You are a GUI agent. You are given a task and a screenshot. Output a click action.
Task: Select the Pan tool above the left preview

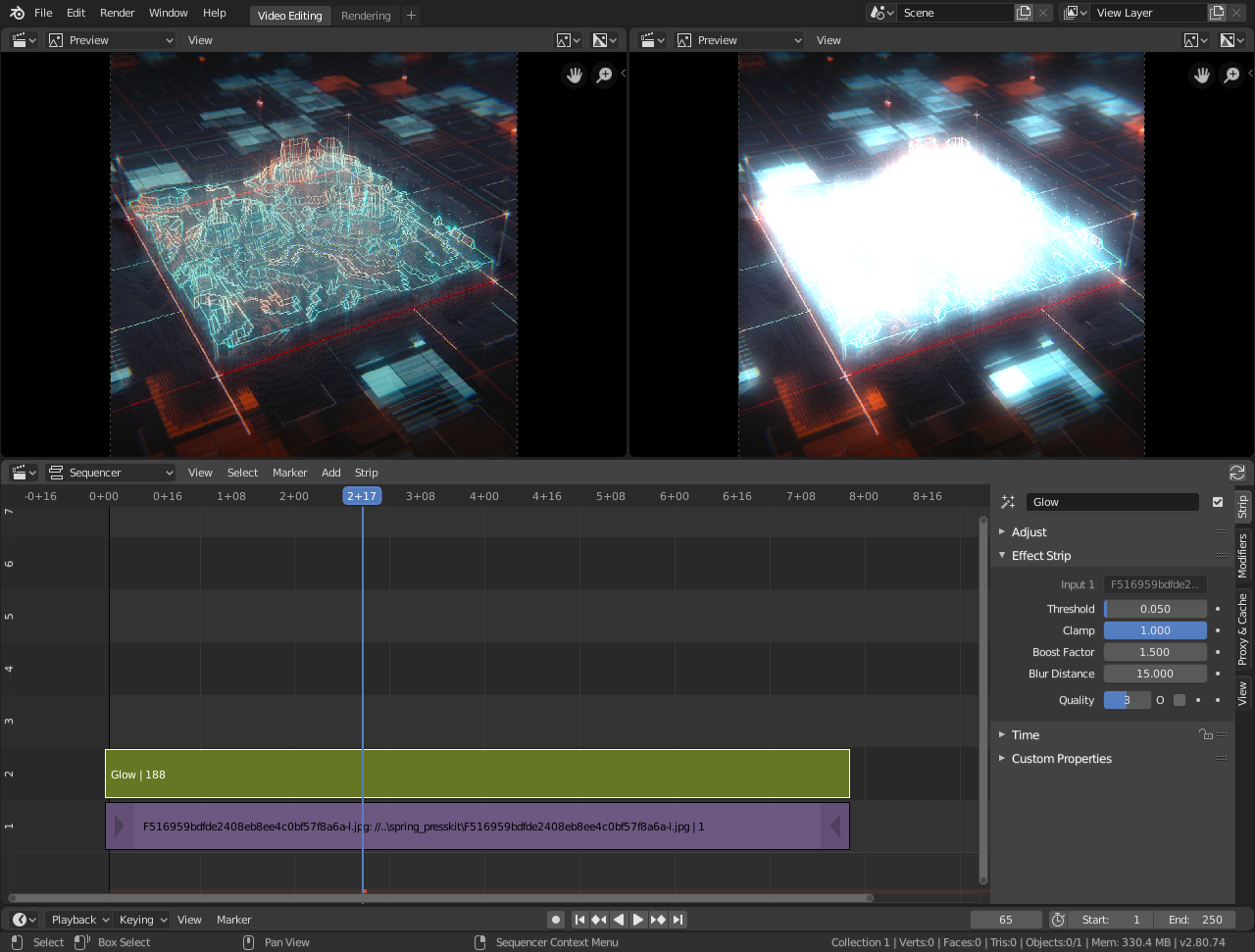click(574, 75)
